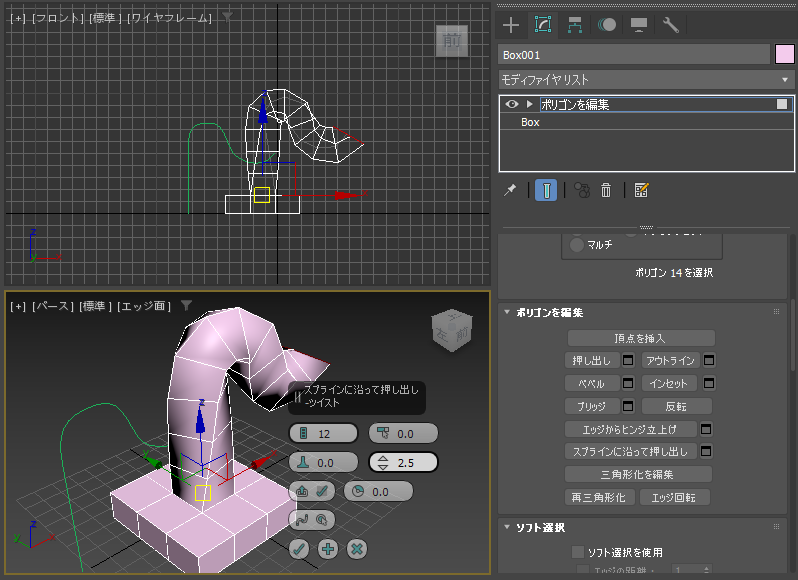The width and height of the screenshot is (798, 580).
Task: Click the エッジ回転 button
Action: click(674, 498)
